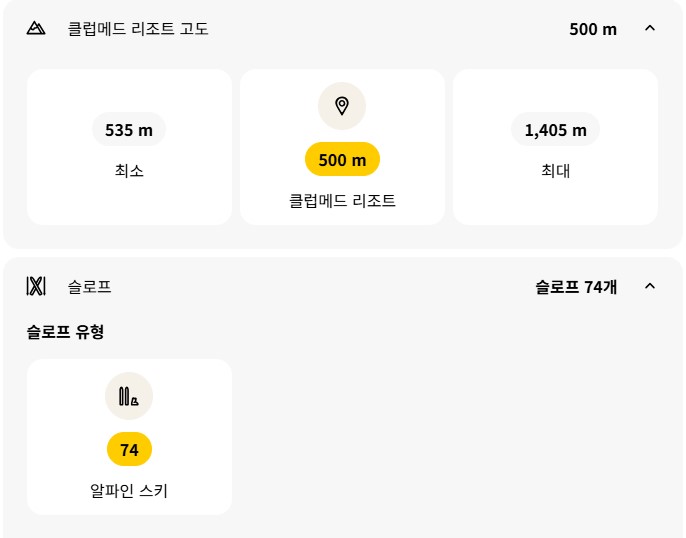Collapse the 클럽메드 리조트 고도 section chevron
The width and height of the screenshot is (686, 538).
click(x=650, y=28)
